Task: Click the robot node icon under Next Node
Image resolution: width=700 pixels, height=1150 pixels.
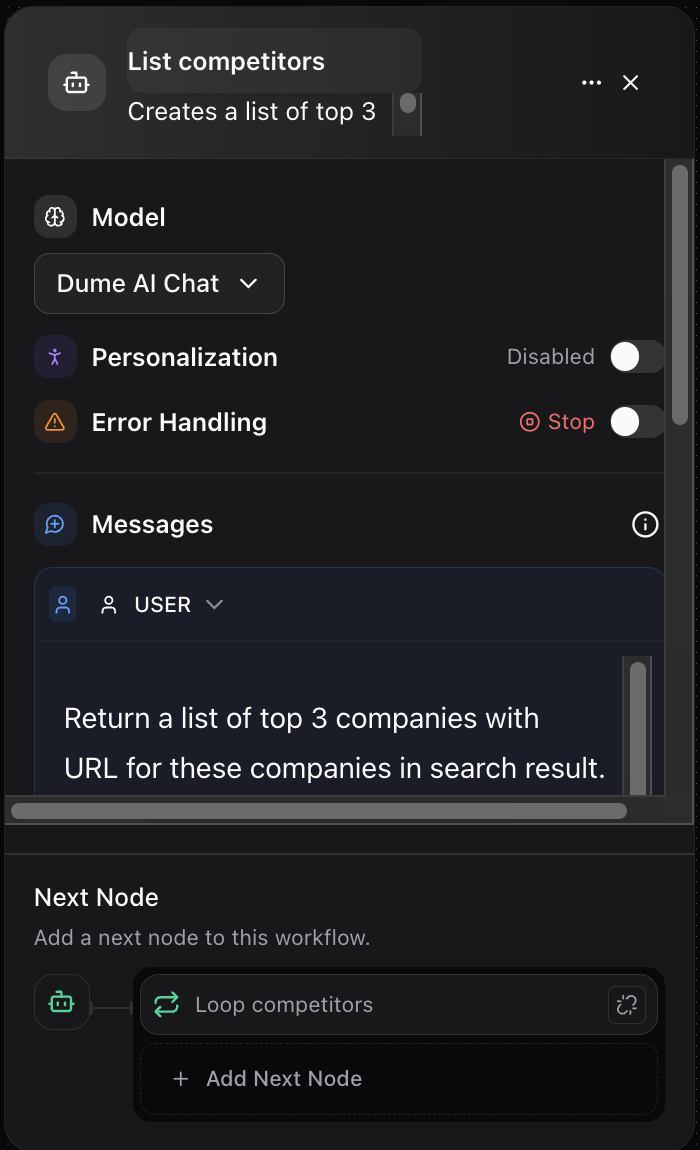Action: click(61, 1001)
